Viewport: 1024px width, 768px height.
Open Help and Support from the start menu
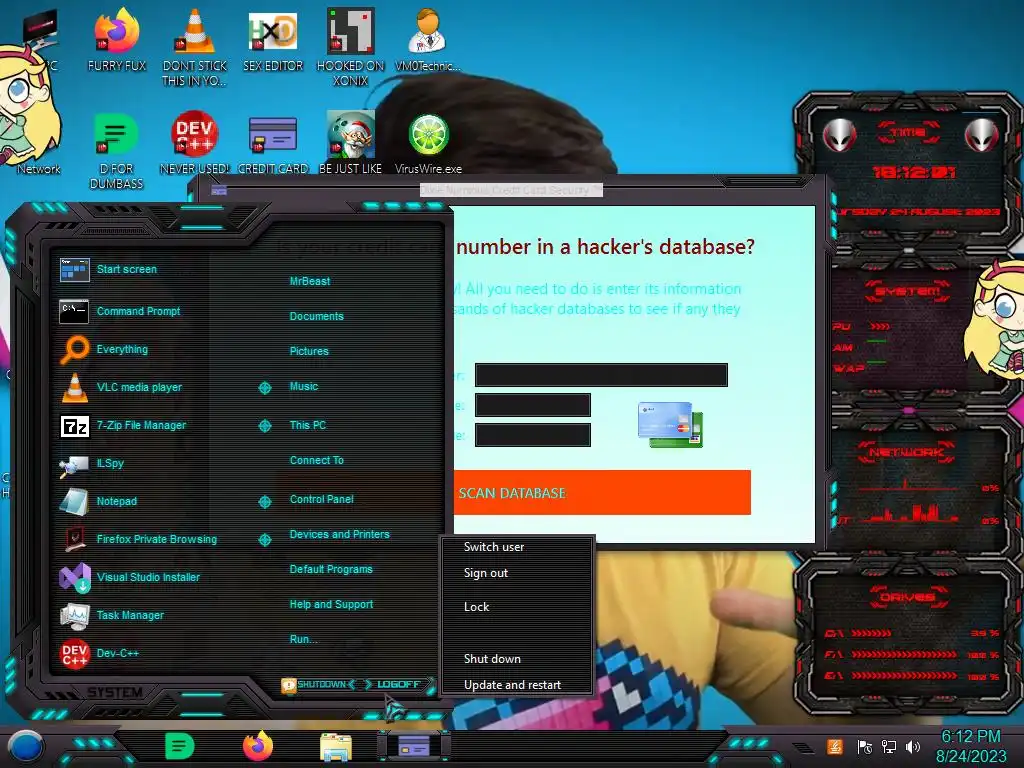331,605
